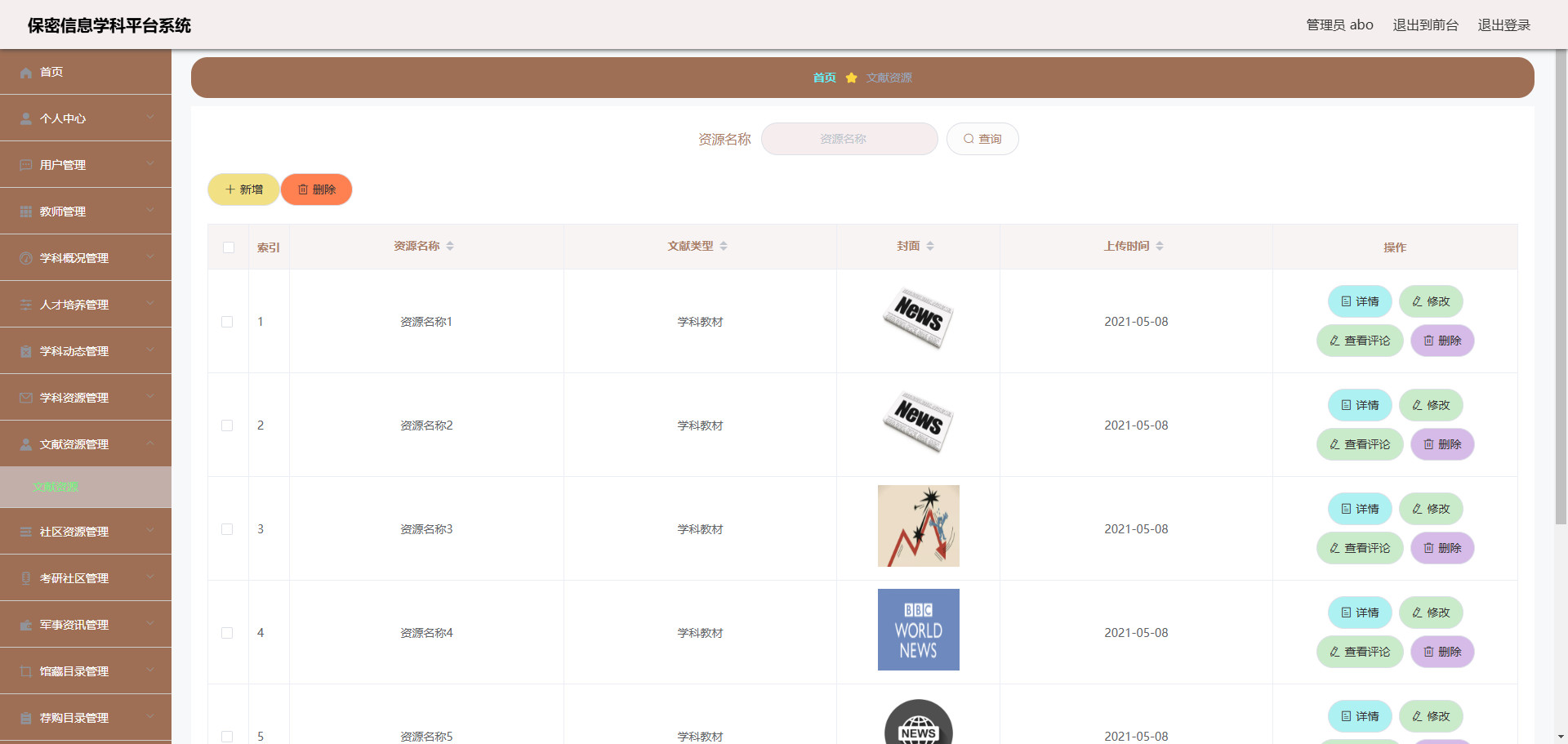
Task: Click the home icon beside 首页 in sidebar
Action: (26, 73)
